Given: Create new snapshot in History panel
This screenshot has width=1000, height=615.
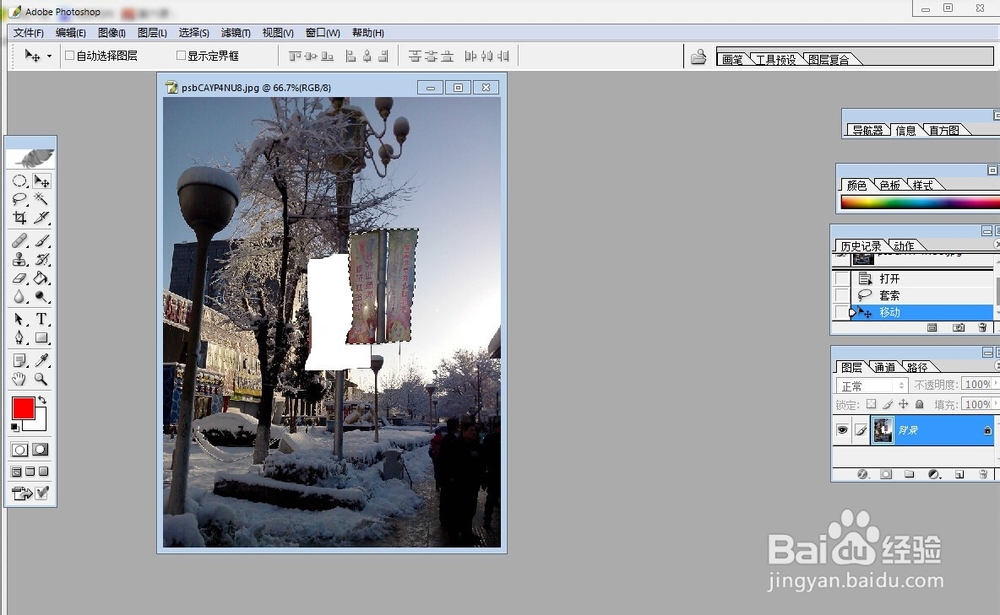Looking at the screenshot, I should click(x=959, y=327).
